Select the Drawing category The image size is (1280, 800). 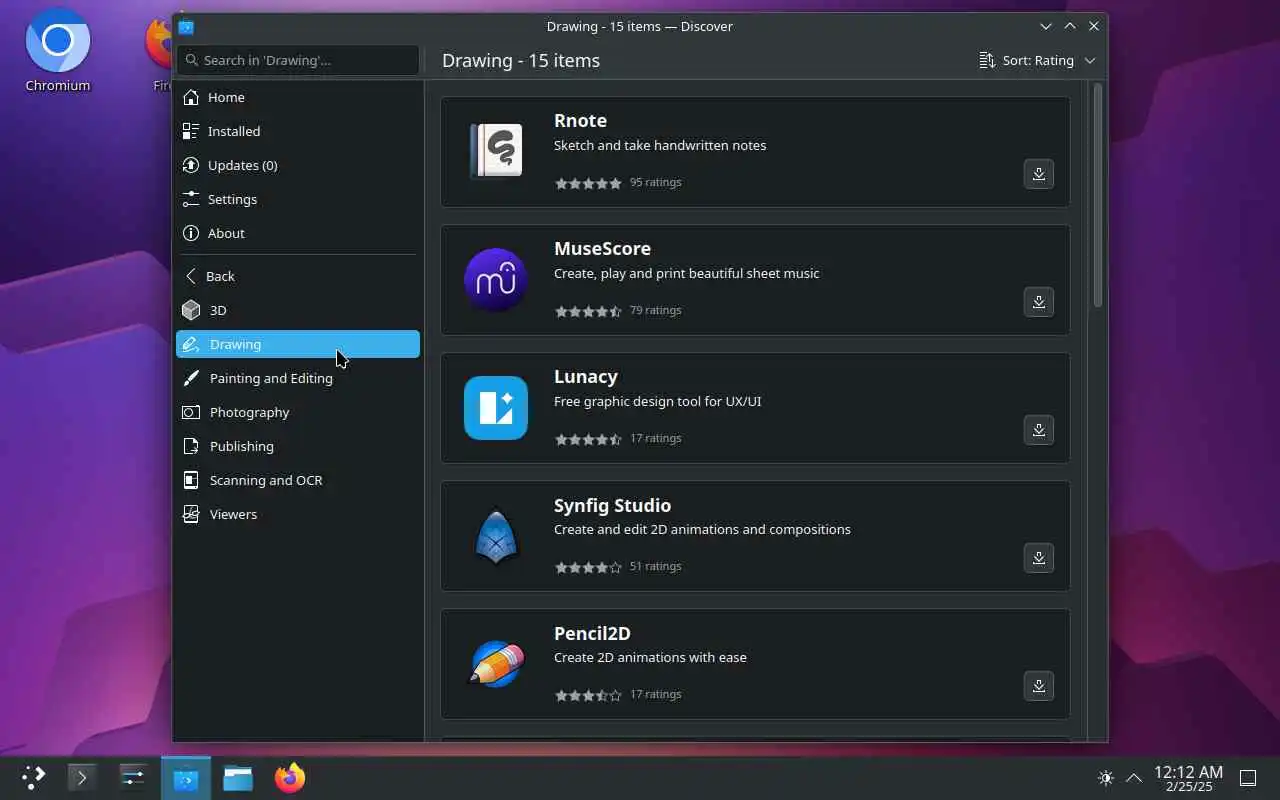(x=298, y=344)
